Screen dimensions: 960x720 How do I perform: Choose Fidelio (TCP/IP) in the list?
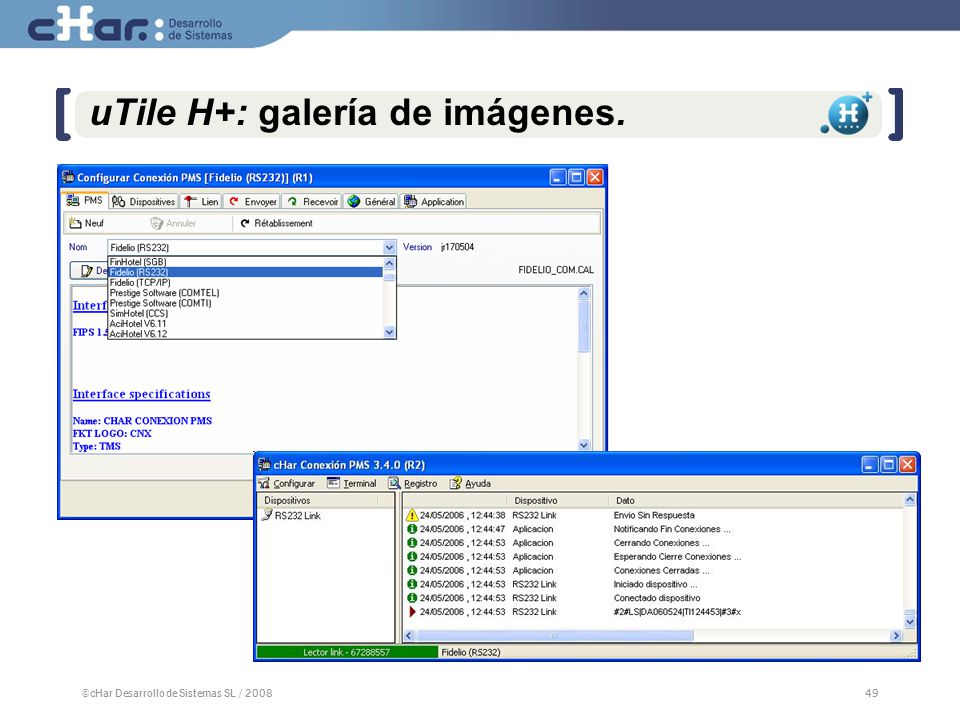coord(245,282)
